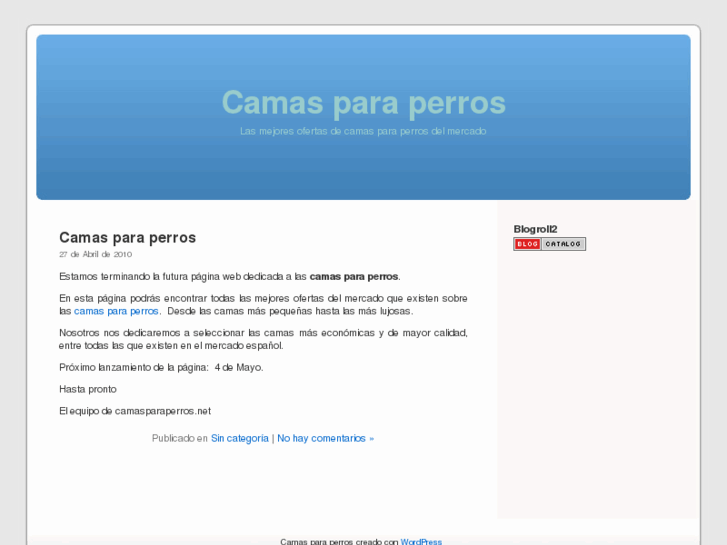Open the 'Camas para perros' header title
The height and width of the screenshot is (545, 727).
point(364,103)
